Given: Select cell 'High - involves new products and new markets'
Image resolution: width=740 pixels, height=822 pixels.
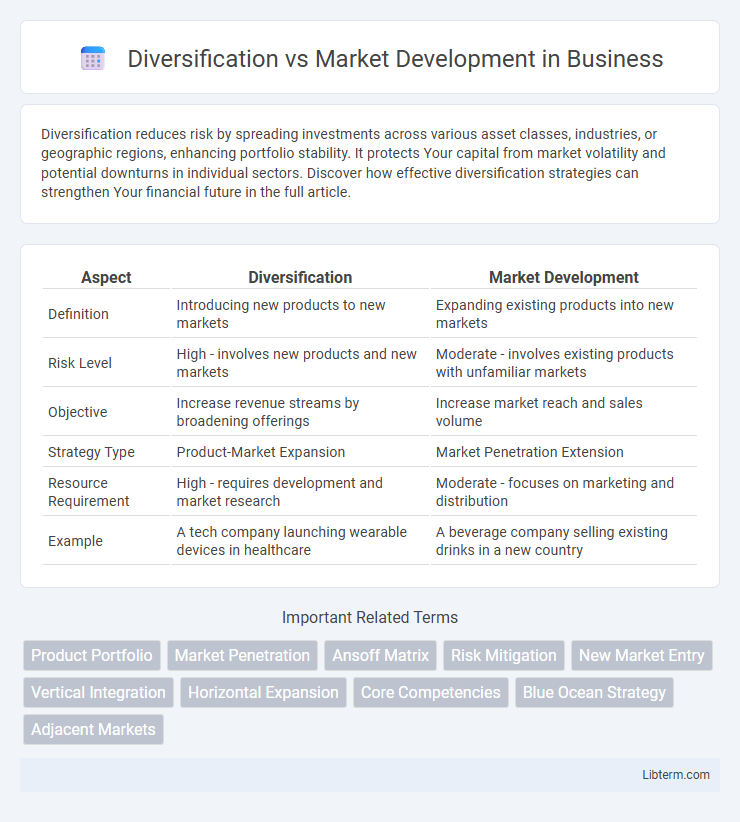Looking at the screenshot, I should pyautogui.click(x=300, y=363).
